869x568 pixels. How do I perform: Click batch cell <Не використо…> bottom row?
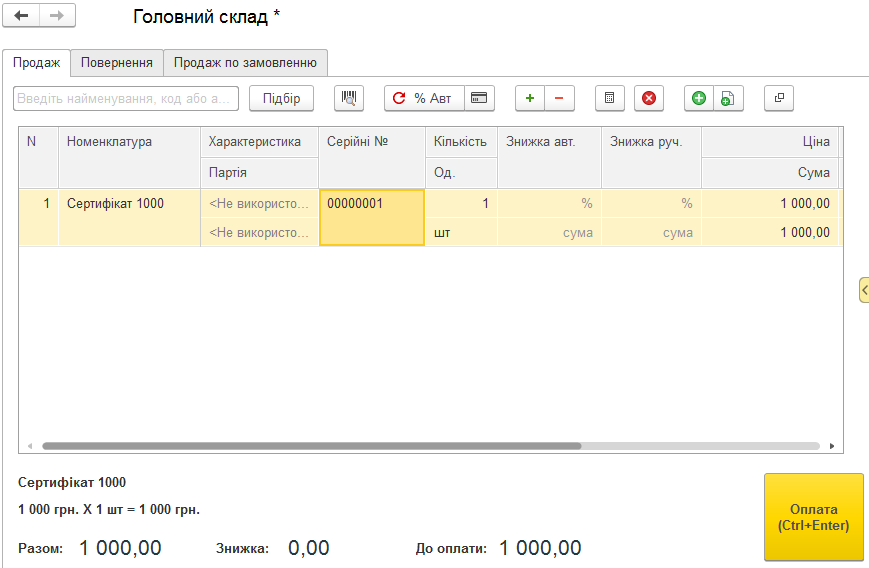(259, 232)
